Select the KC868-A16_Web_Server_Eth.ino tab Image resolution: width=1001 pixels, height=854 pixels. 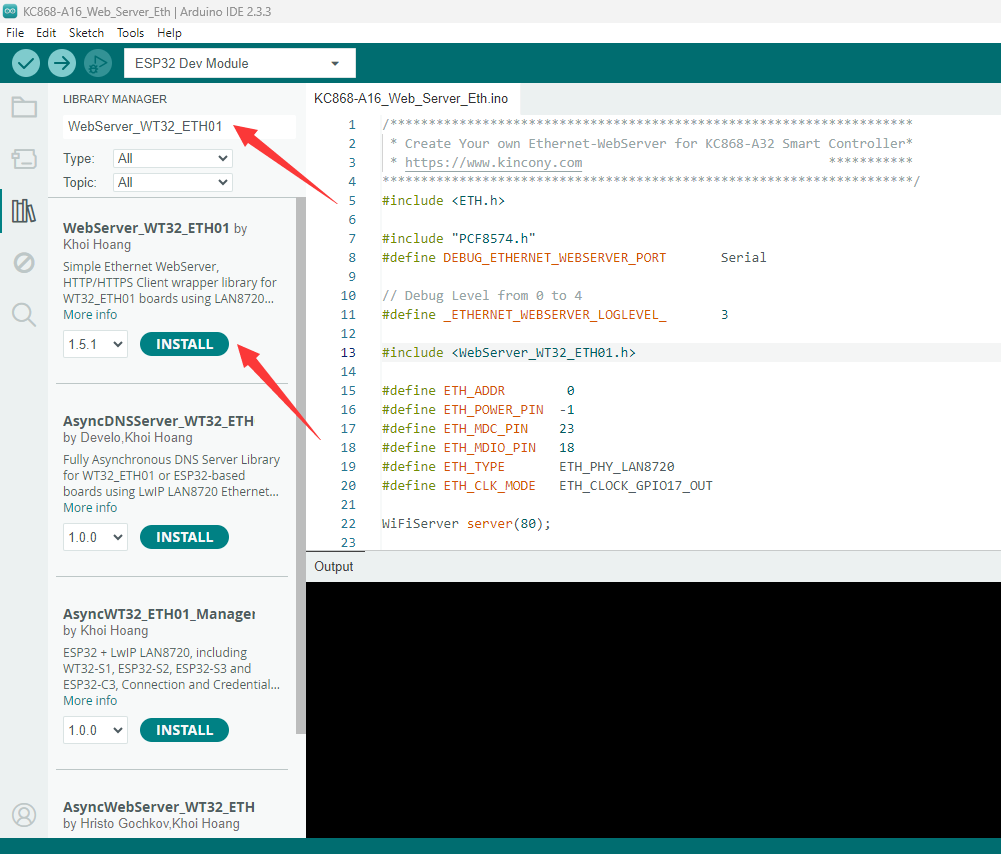pos(411,98)
